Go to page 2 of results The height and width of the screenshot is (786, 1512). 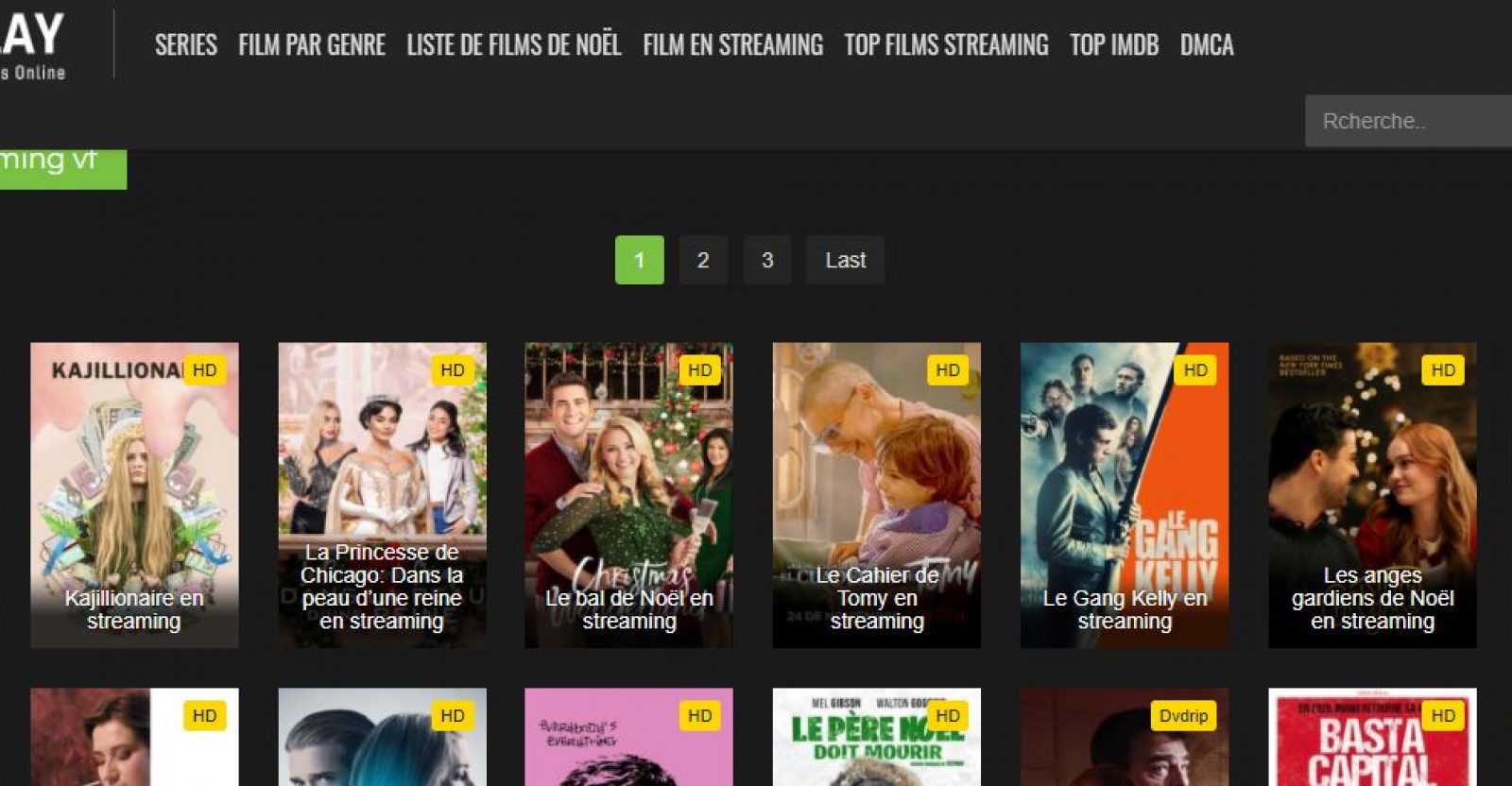tap(703, 260)
